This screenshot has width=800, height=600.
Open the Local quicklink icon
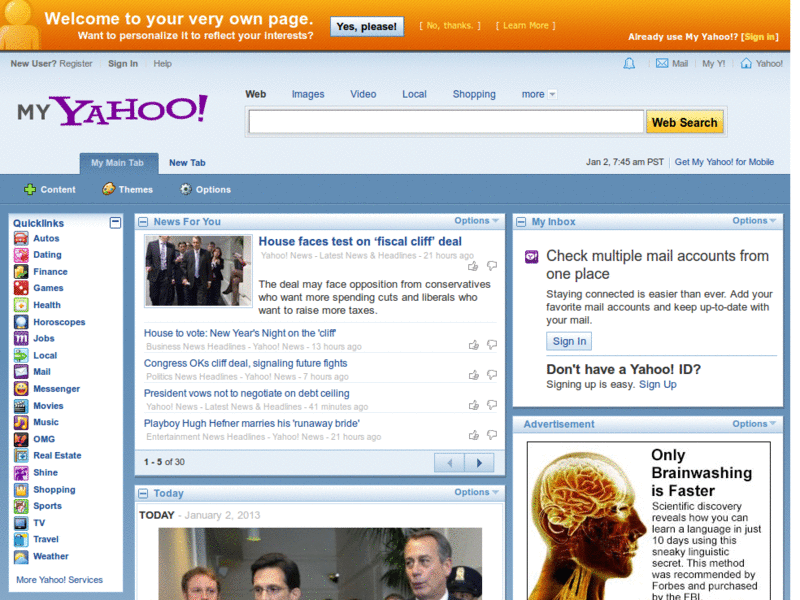coord(21,355)
